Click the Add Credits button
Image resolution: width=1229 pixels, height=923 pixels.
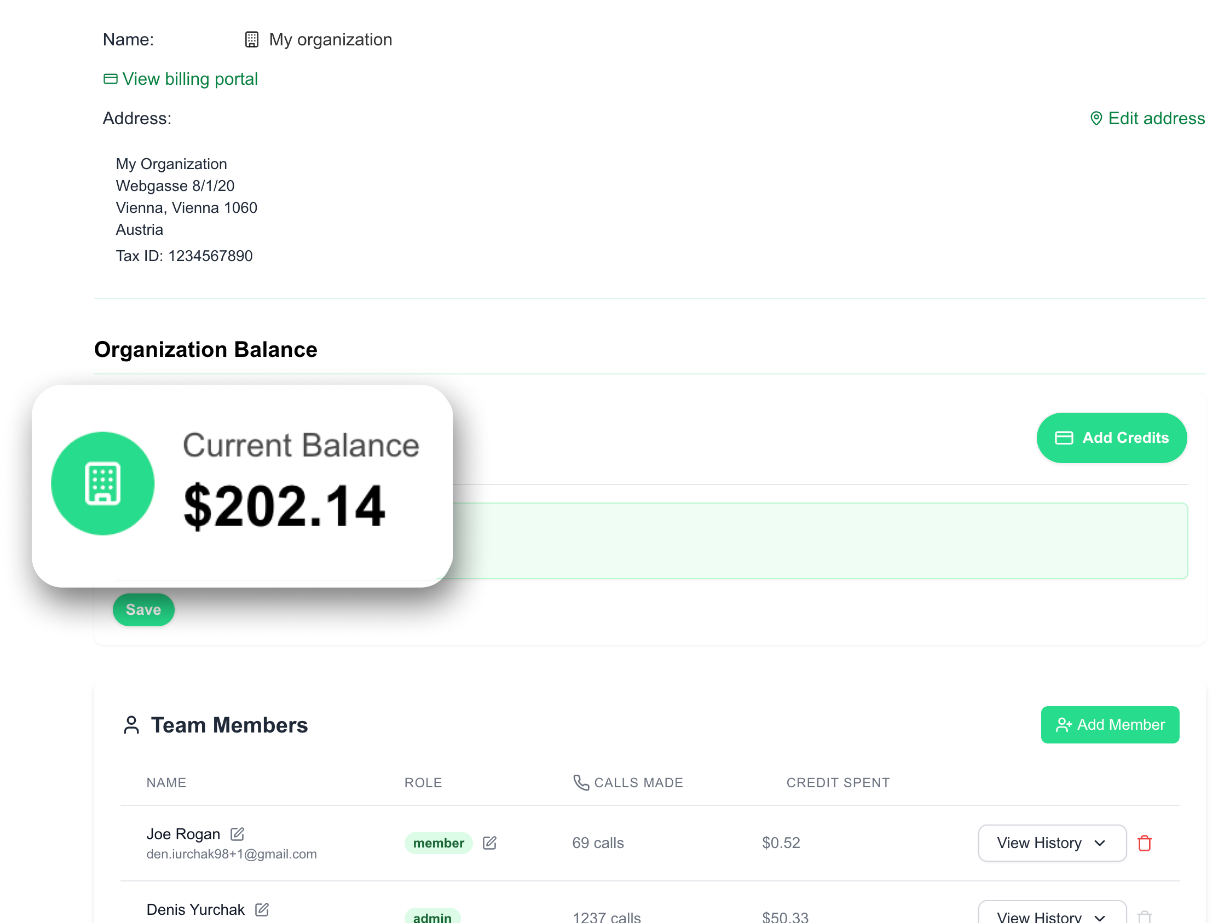pos(1111,437)
